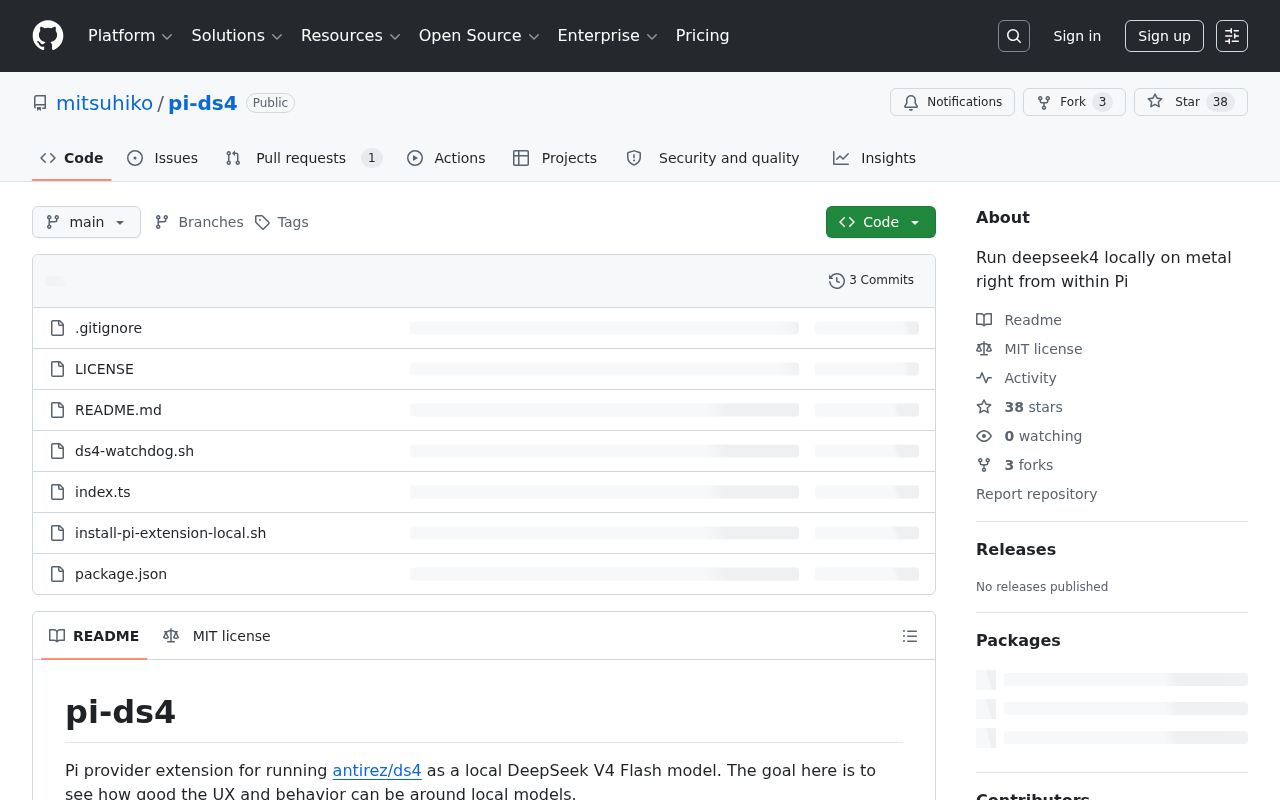
Task: Open the .gitignore file
Action: click(x=108, y=328)
